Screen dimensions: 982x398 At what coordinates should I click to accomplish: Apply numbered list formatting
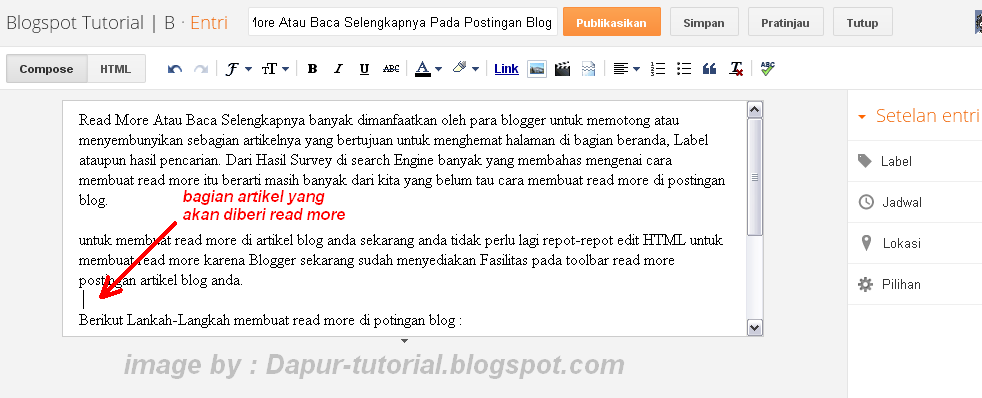pos(658,69)
